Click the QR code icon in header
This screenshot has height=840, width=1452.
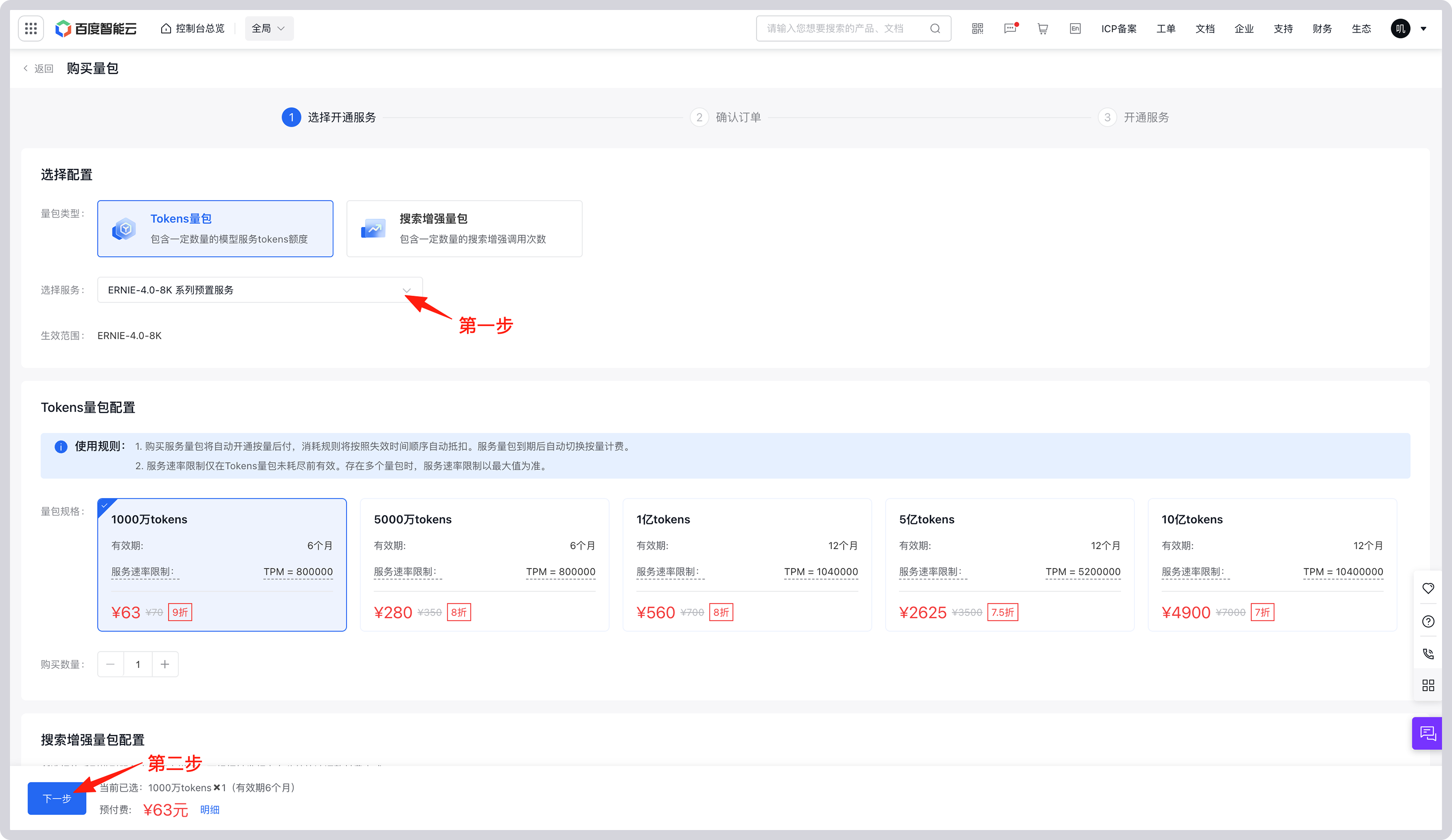coord(977,28)
